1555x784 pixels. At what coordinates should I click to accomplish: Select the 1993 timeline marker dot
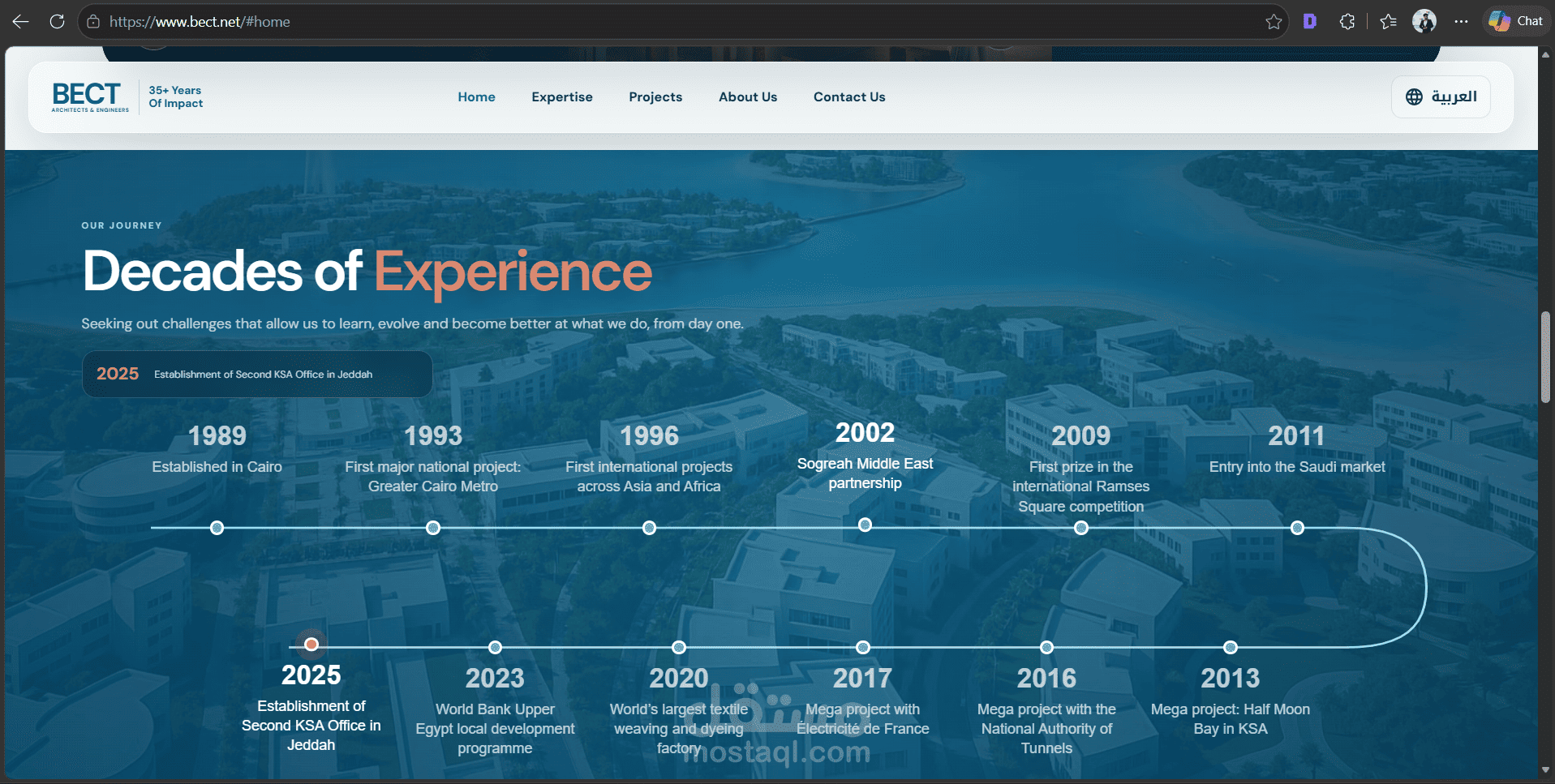point(433,528)
